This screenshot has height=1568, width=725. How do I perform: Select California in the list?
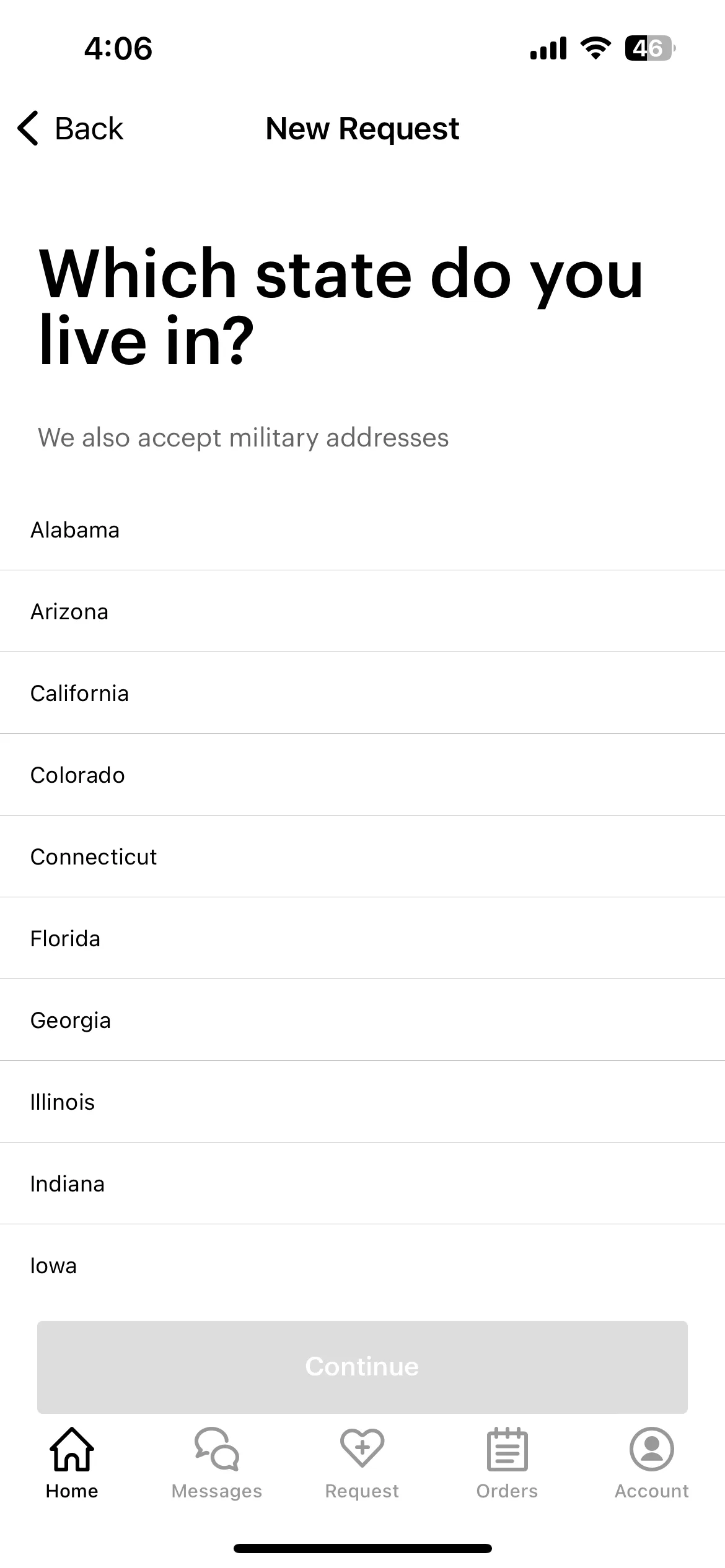tap(362, 693)
